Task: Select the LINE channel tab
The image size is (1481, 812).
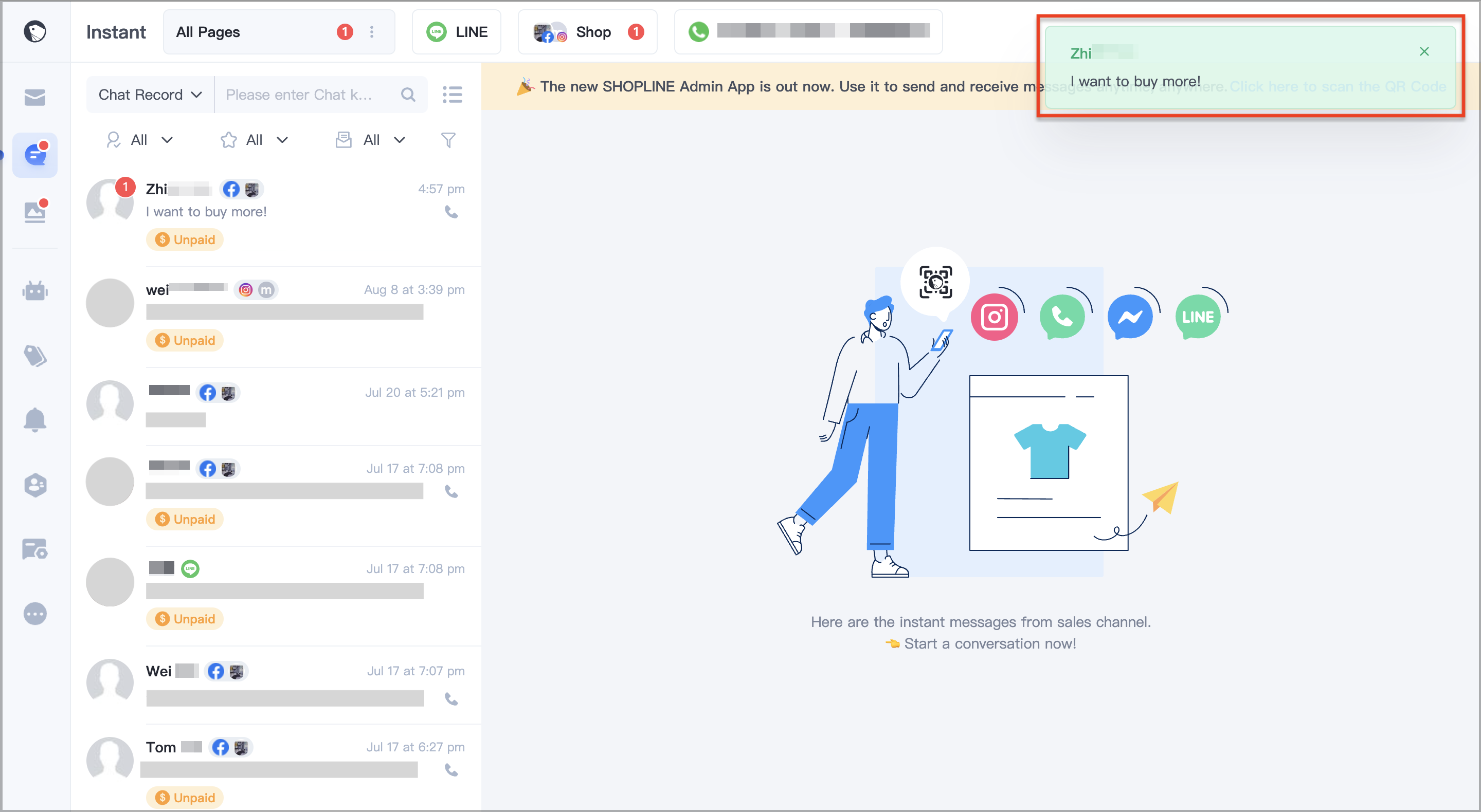Action: click(457, 32)
